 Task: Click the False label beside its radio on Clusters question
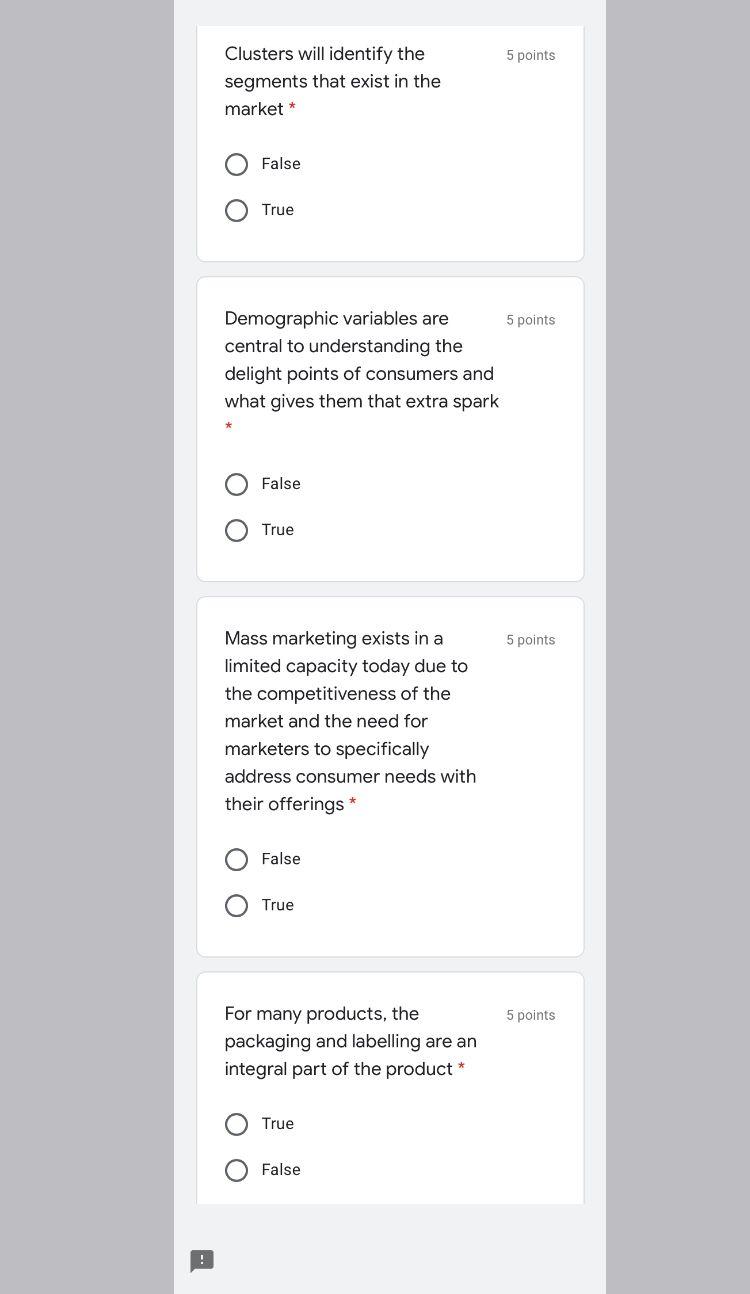[281, 164]
